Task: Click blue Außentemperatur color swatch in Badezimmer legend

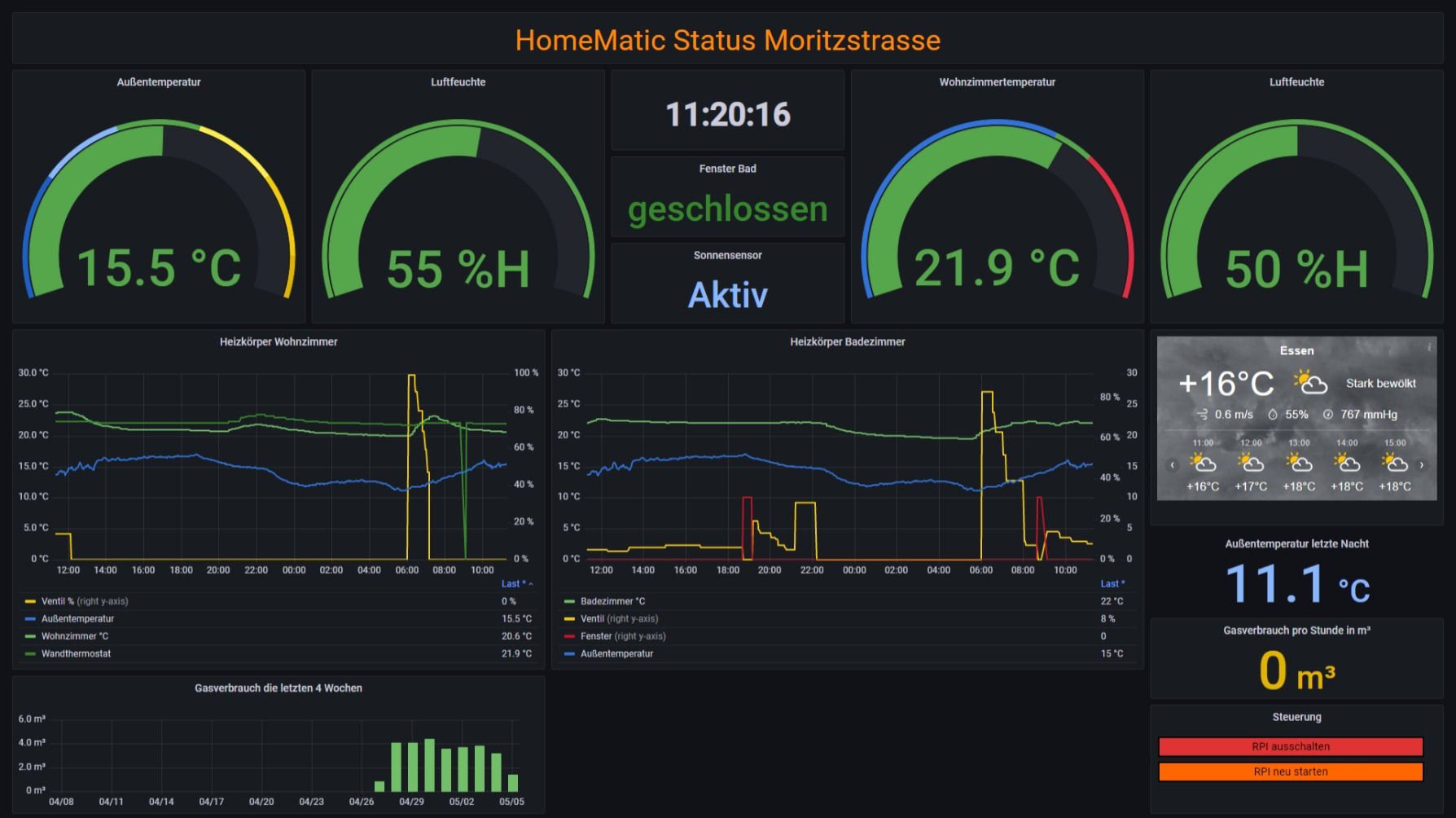Action: (569, 653)
